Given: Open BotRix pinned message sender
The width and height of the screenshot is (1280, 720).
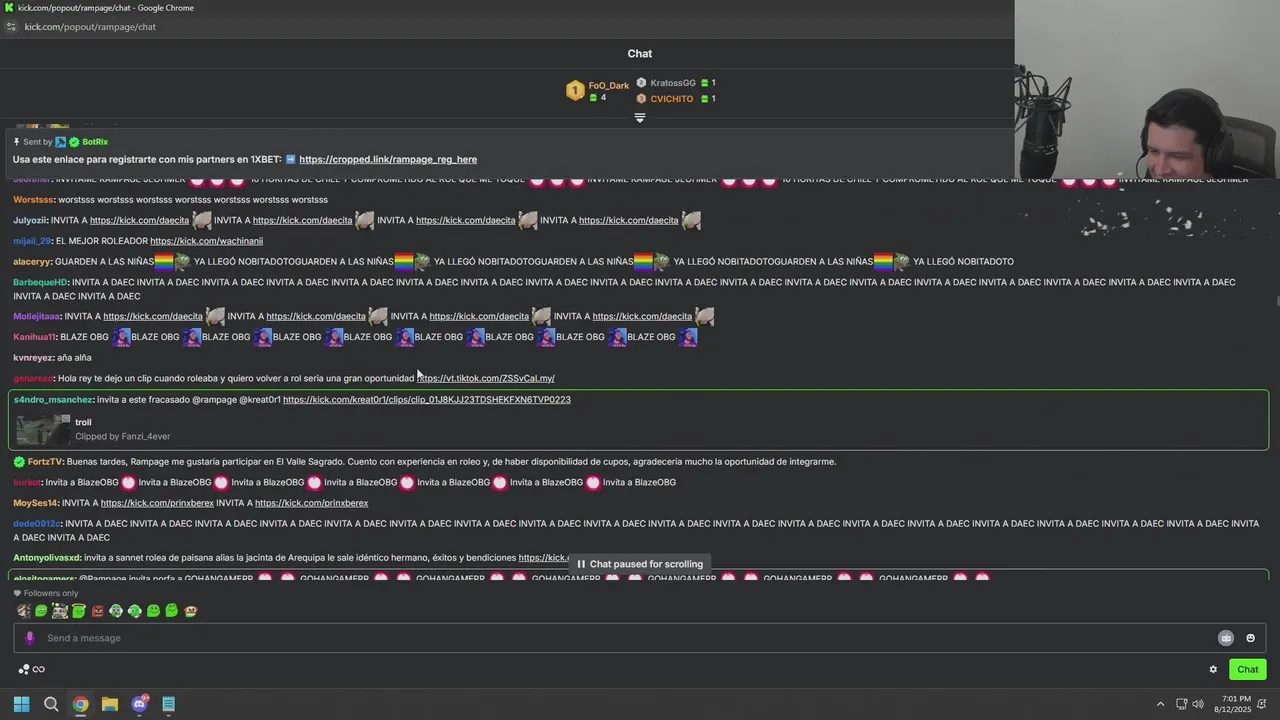Looking at the screenshot, I should point(95,142).
